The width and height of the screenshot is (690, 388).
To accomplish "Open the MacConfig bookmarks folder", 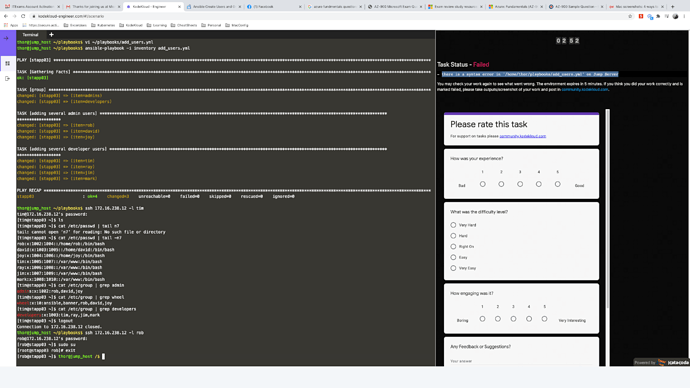I will pyautogui.click(x=237, y=26).
